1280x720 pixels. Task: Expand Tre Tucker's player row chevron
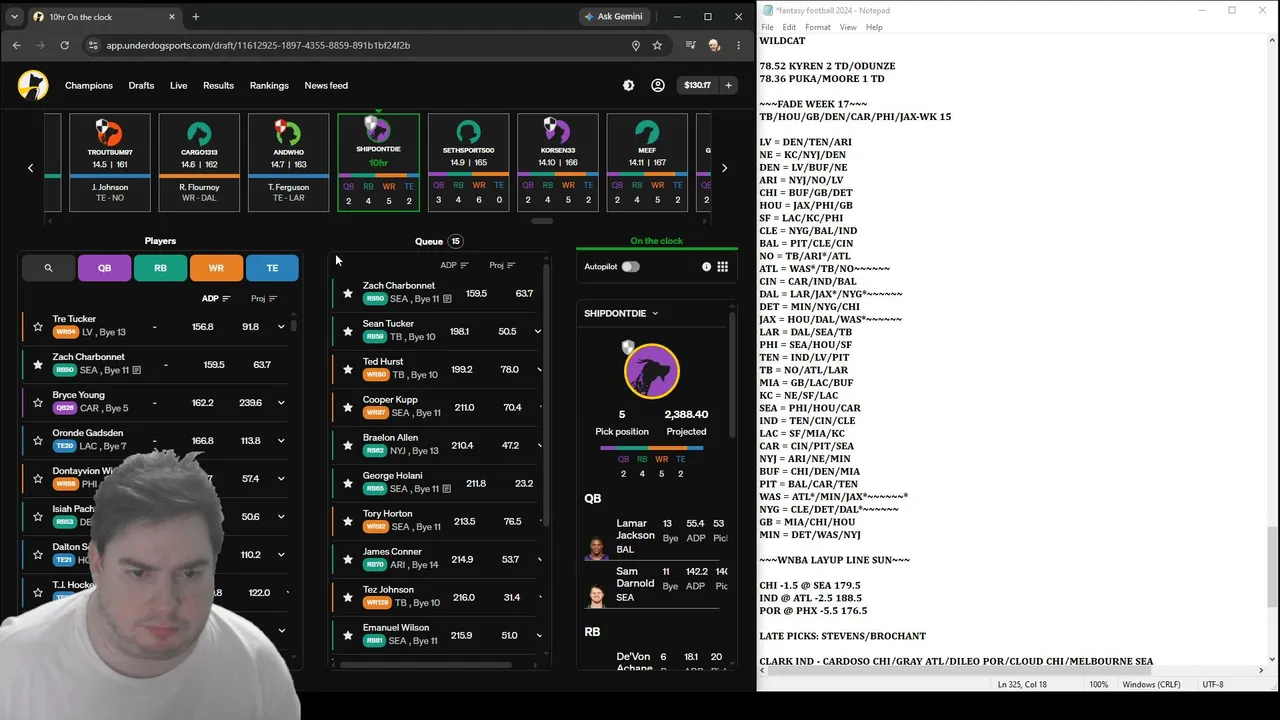pyautogui.click(x=281, y=326)
